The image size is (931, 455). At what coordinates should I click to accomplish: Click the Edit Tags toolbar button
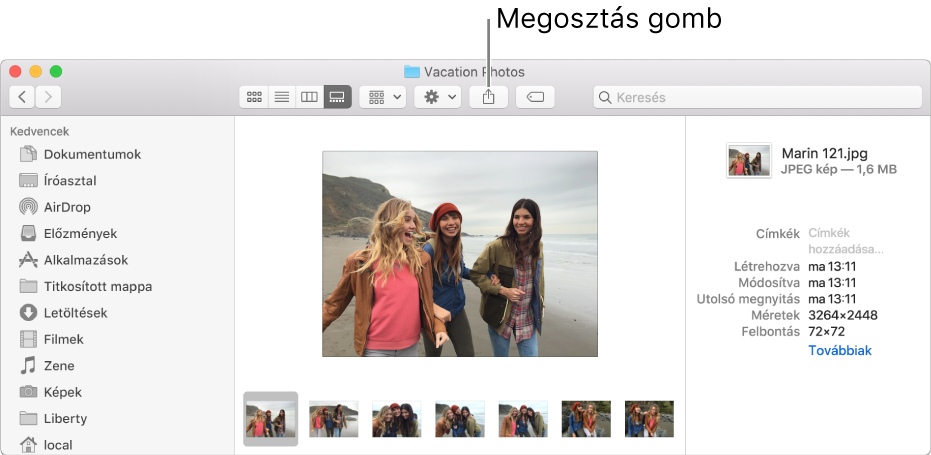(x=535, y=97)
